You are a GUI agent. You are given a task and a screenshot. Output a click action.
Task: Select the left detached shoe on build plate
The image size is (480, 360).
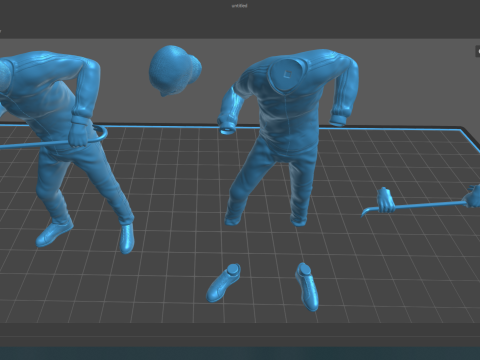pyautogui.click(x=223, y=283)
